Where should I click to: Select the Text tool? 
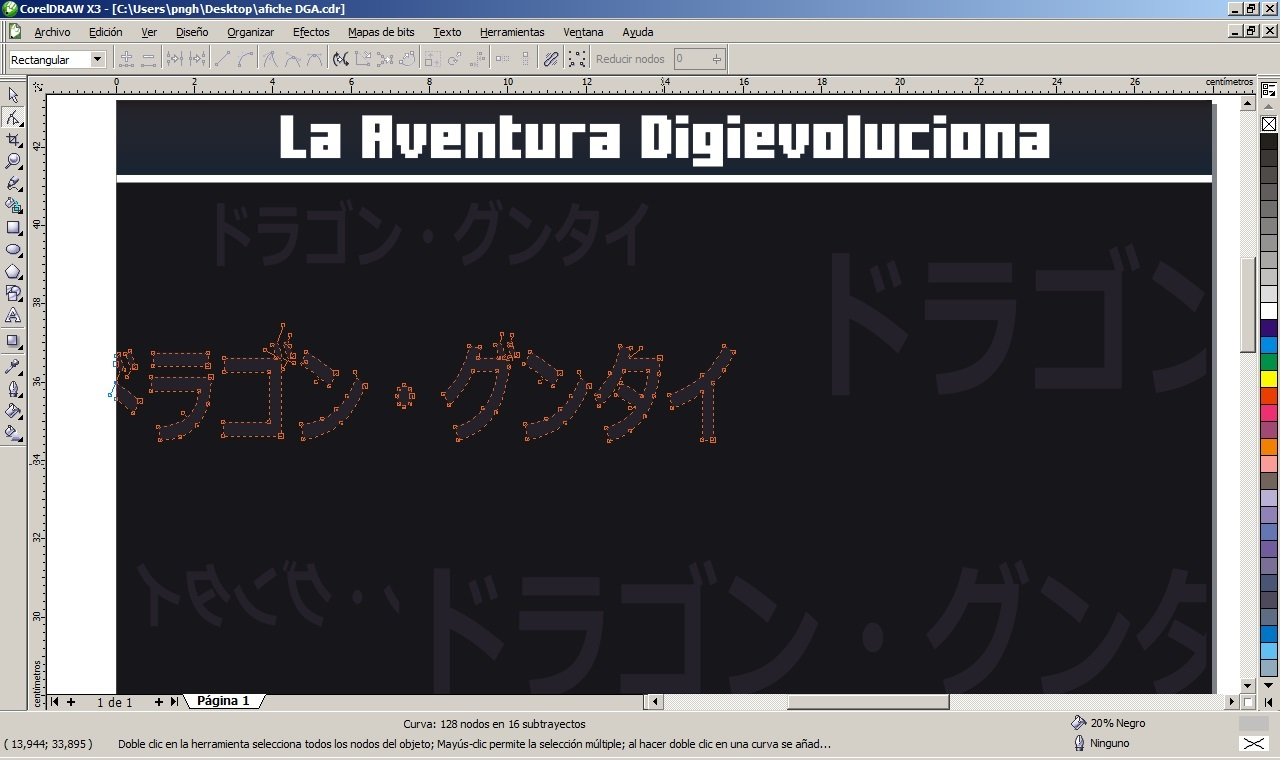pos(13,316)
